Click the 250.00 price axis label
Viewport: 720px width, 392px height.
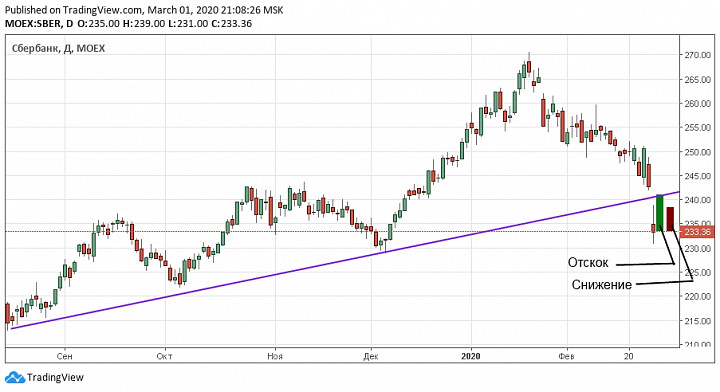pos(698,152)
